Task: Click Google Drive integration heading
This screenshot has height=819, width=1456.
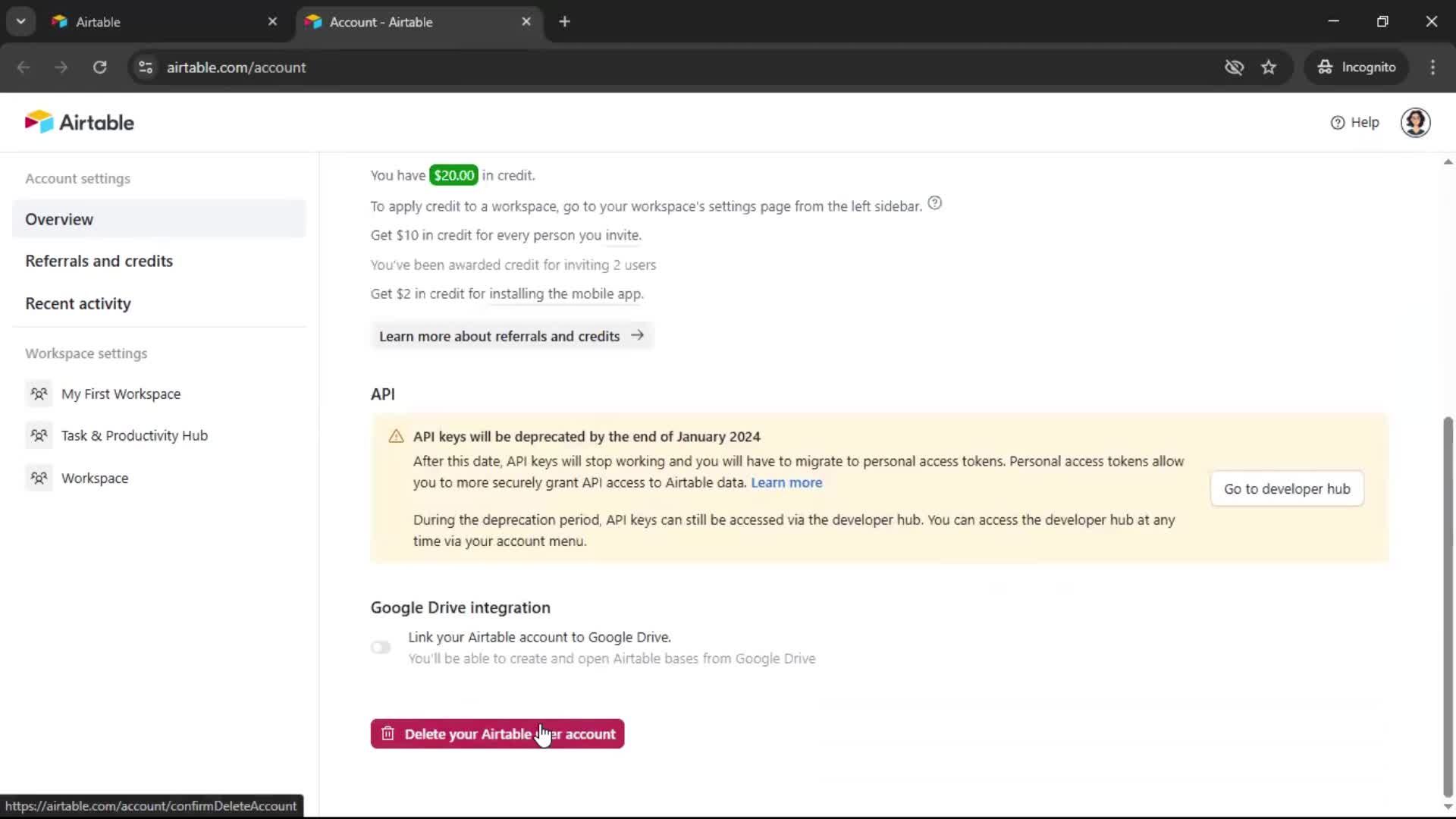Action: tap(460, 607)
